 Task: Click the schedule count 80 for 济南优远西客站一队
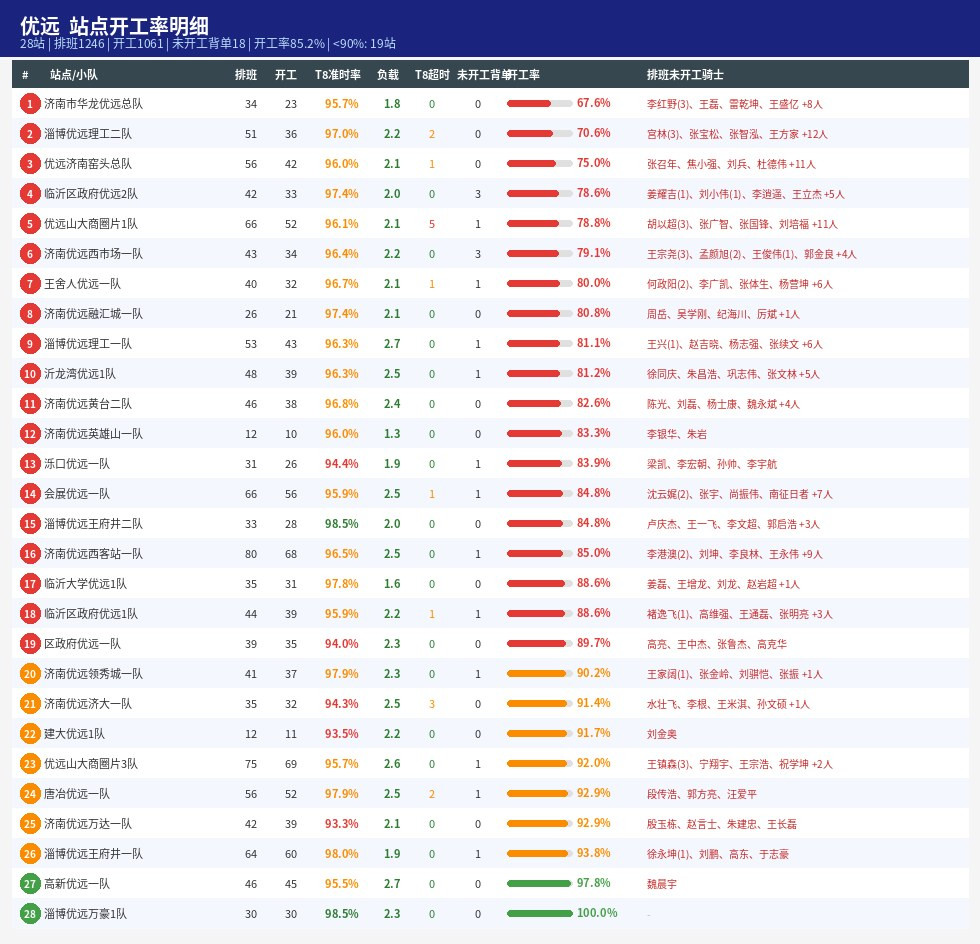coord(251,554)
